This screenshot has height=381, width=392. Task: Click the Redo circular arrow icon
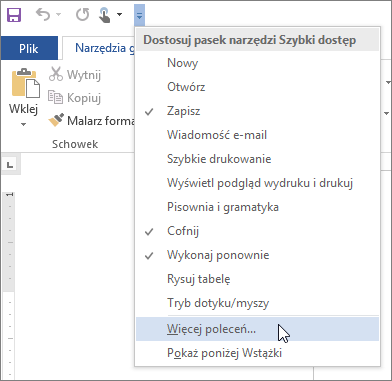click(82, 15)
